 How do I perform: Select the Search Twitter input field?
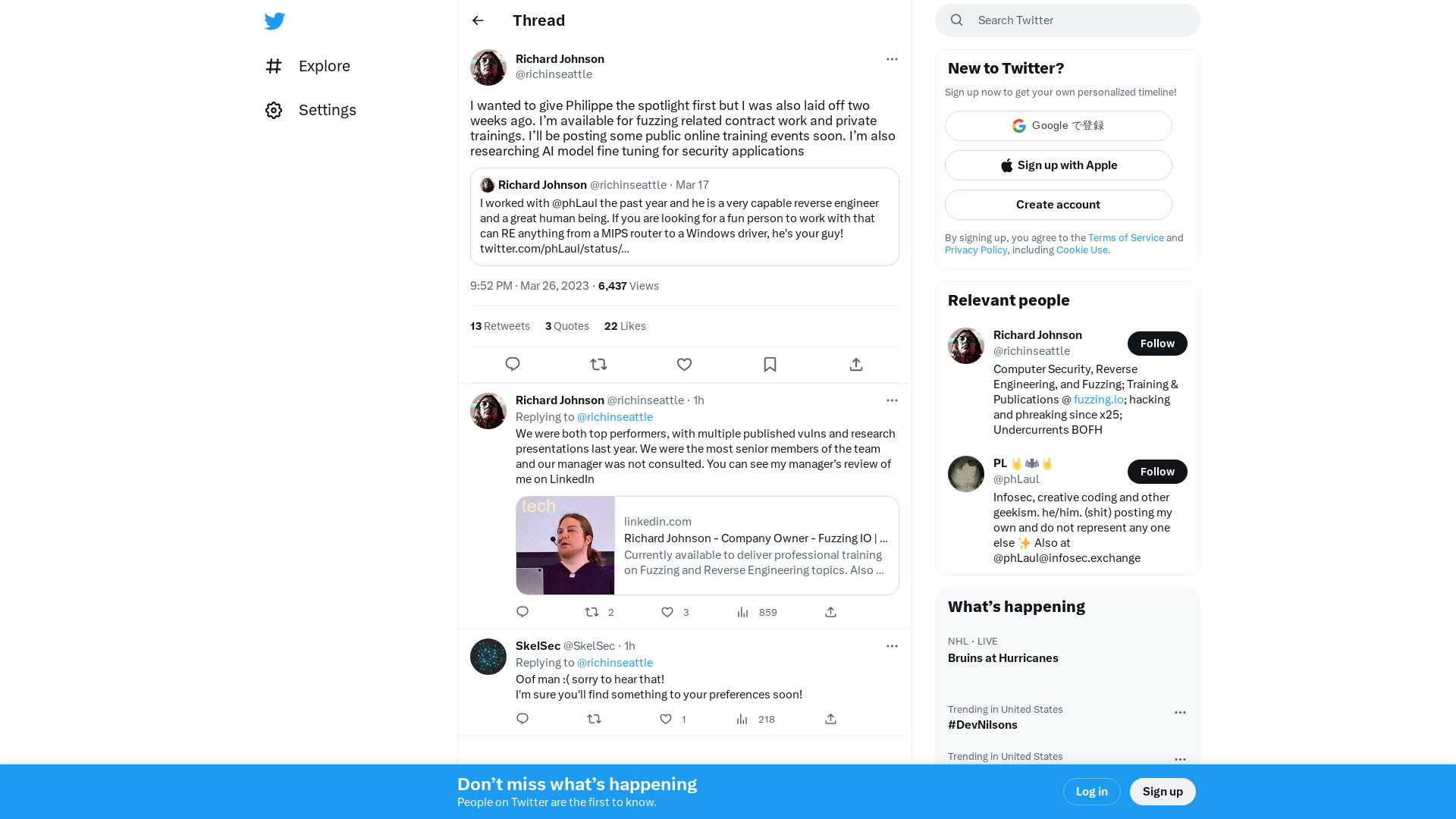coord(1067,20)
